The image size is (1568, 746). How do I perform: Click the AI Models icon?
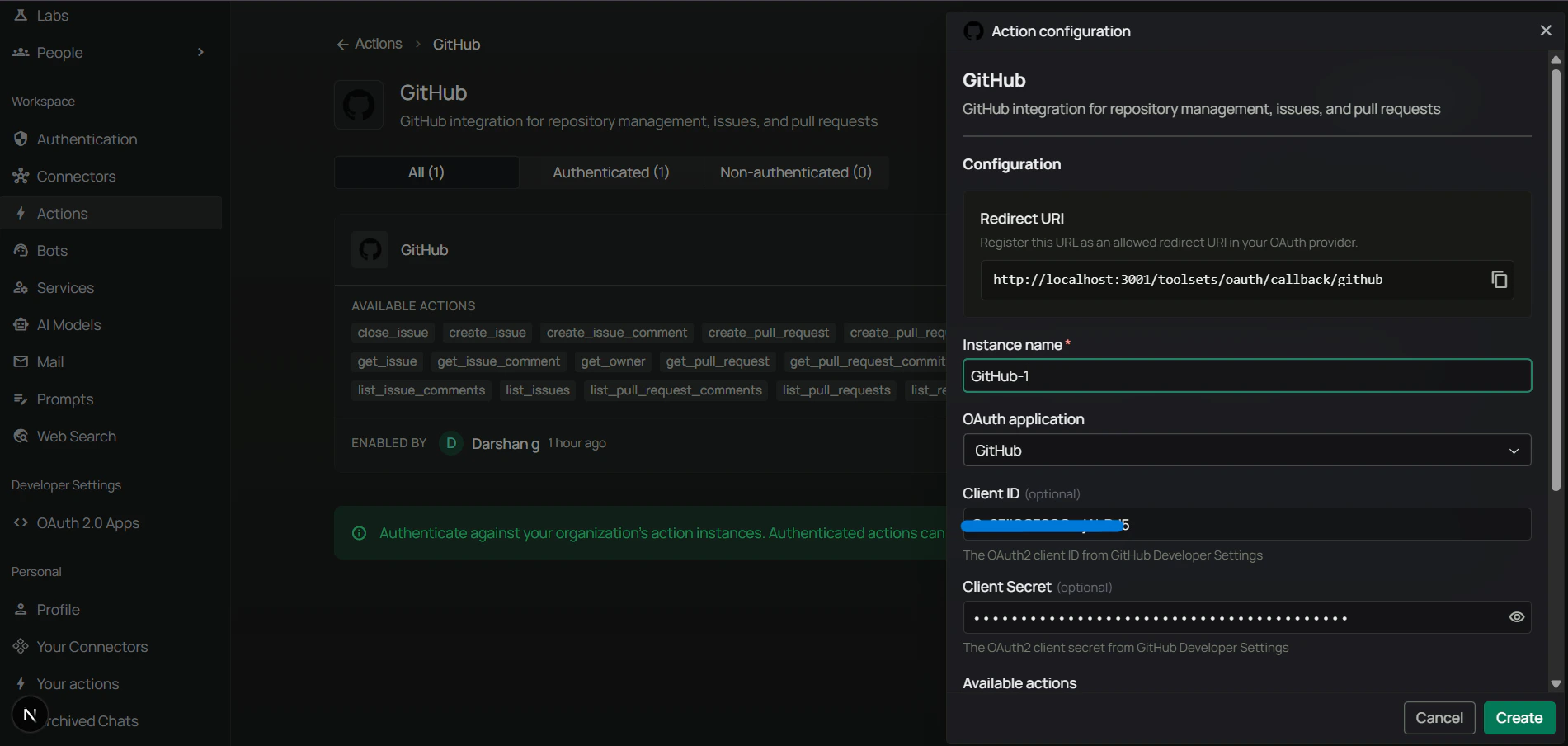21,325
